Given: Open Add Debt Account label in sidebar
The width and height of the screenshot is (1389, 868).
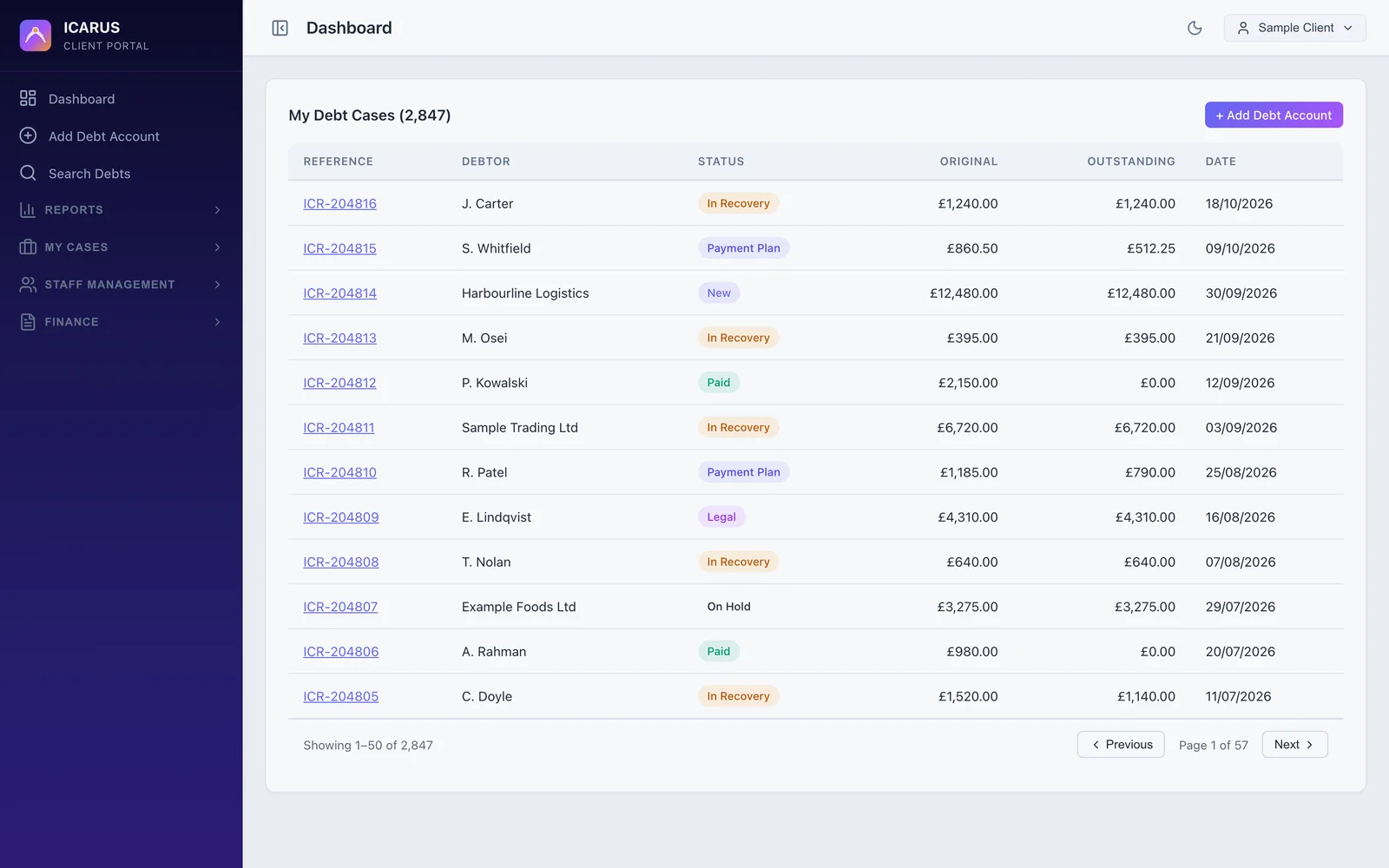Looking at the screenshot, I should pyautogui.click(x=104, y=136).
